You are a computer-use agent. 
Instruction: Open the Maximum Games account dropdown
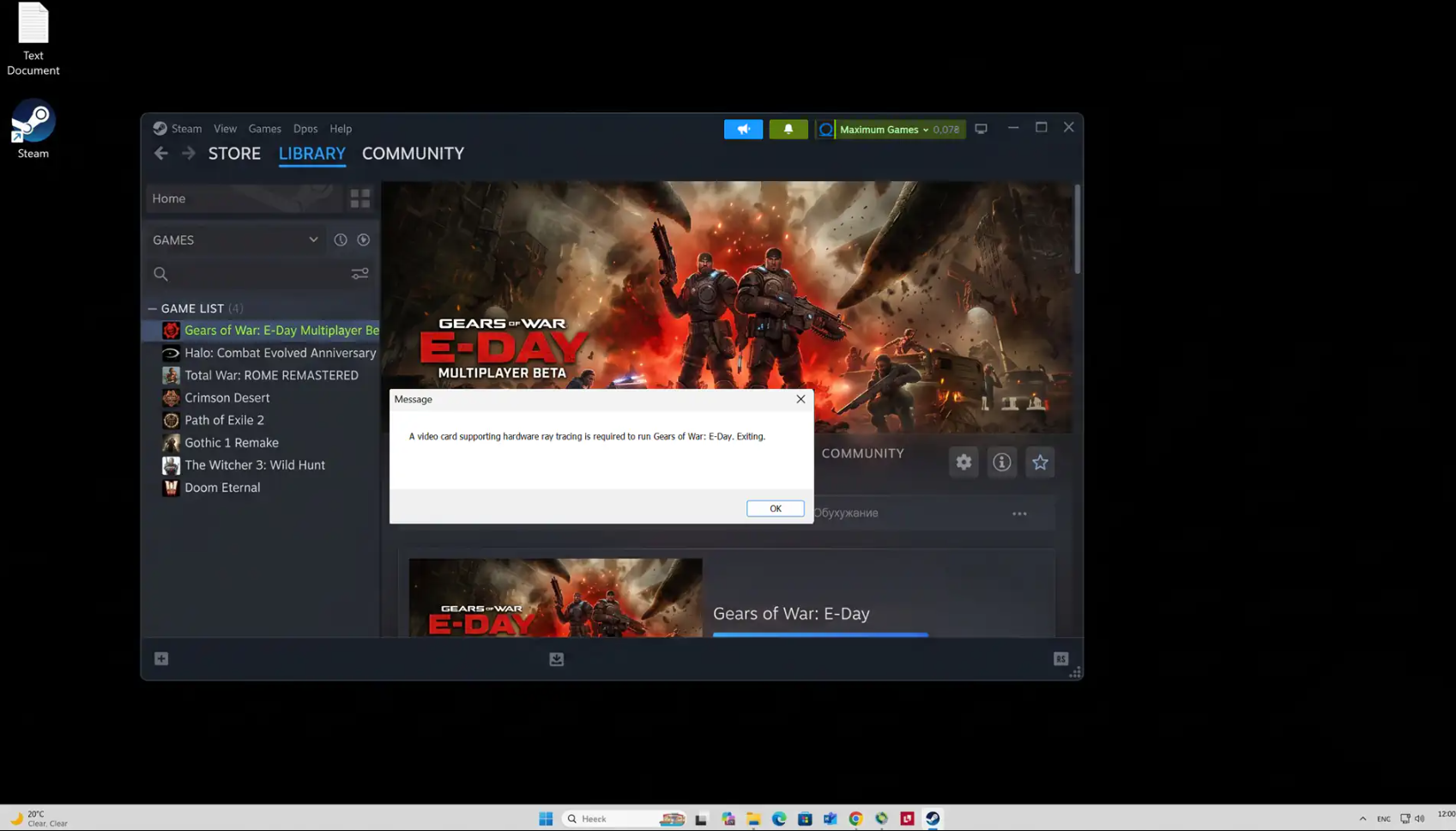[890, 130]
